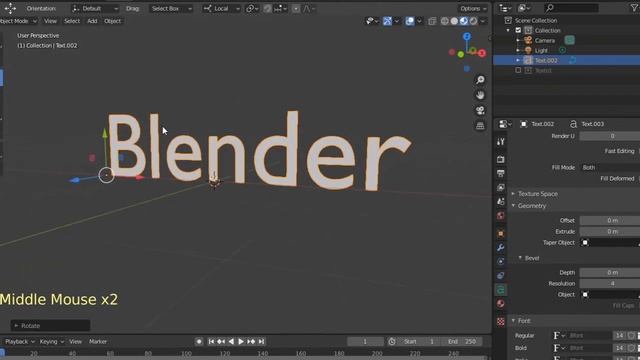Image resolution: width=640 pixels, height=360 pixels.
Task: Open the Object Mode dropdown
Action: [18, 21]
